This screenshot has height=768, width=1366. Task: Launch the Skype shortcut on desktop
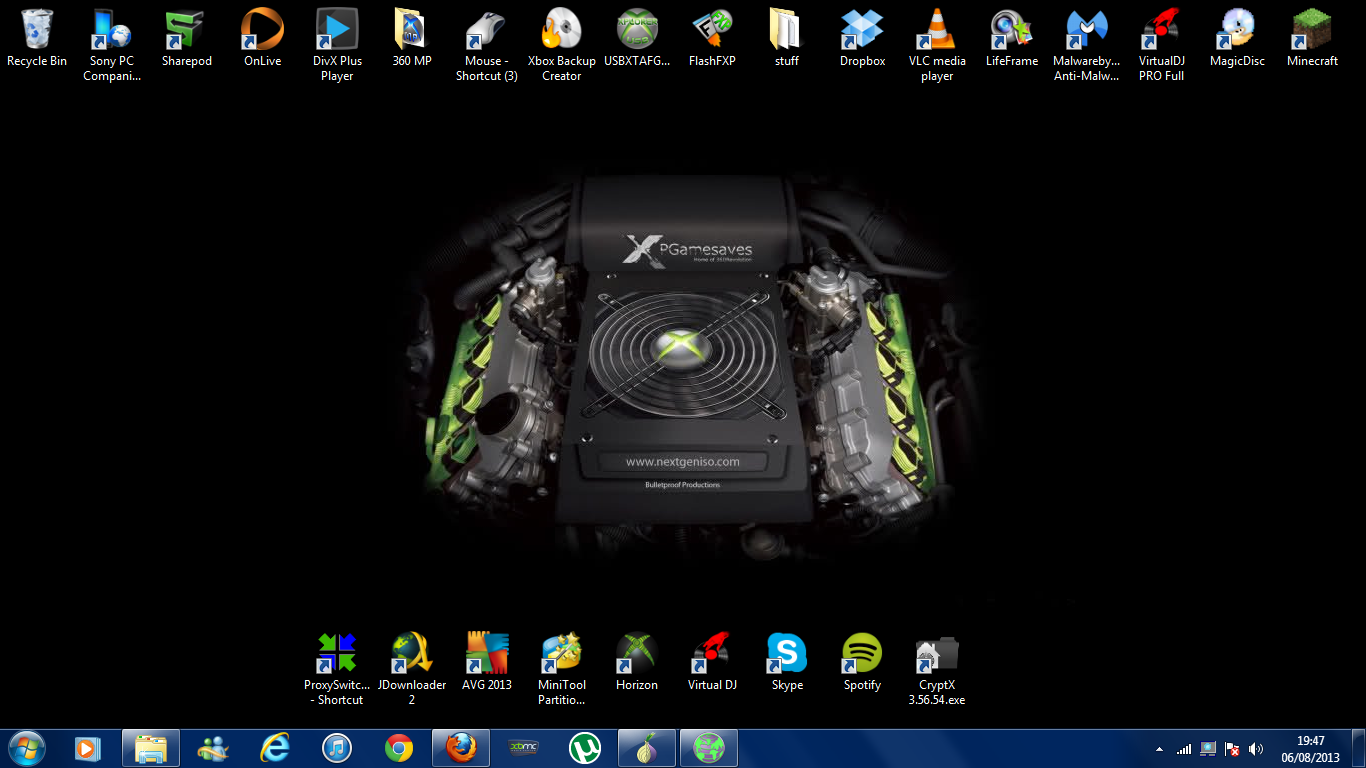point(787,654)
